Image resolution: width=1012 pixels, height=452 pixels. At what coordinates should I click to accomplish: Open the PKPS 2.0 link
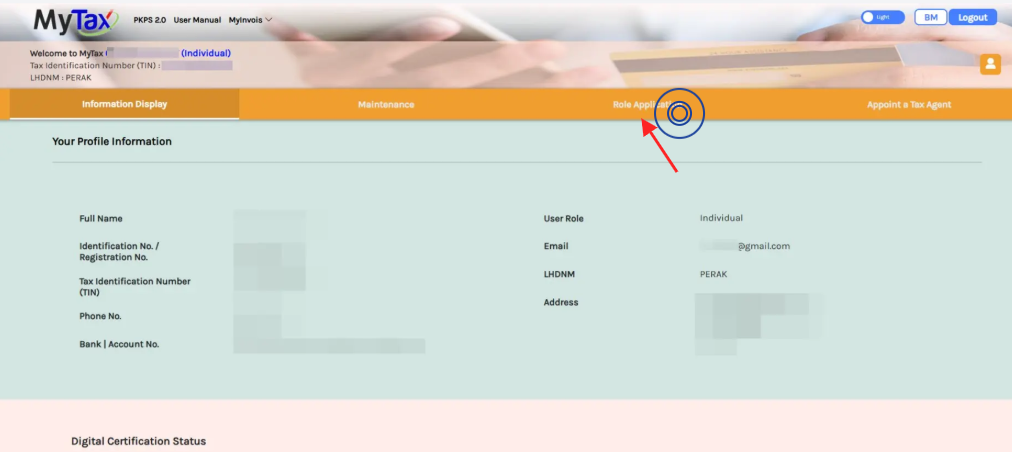pyautogui.click(x=150, y=20)
